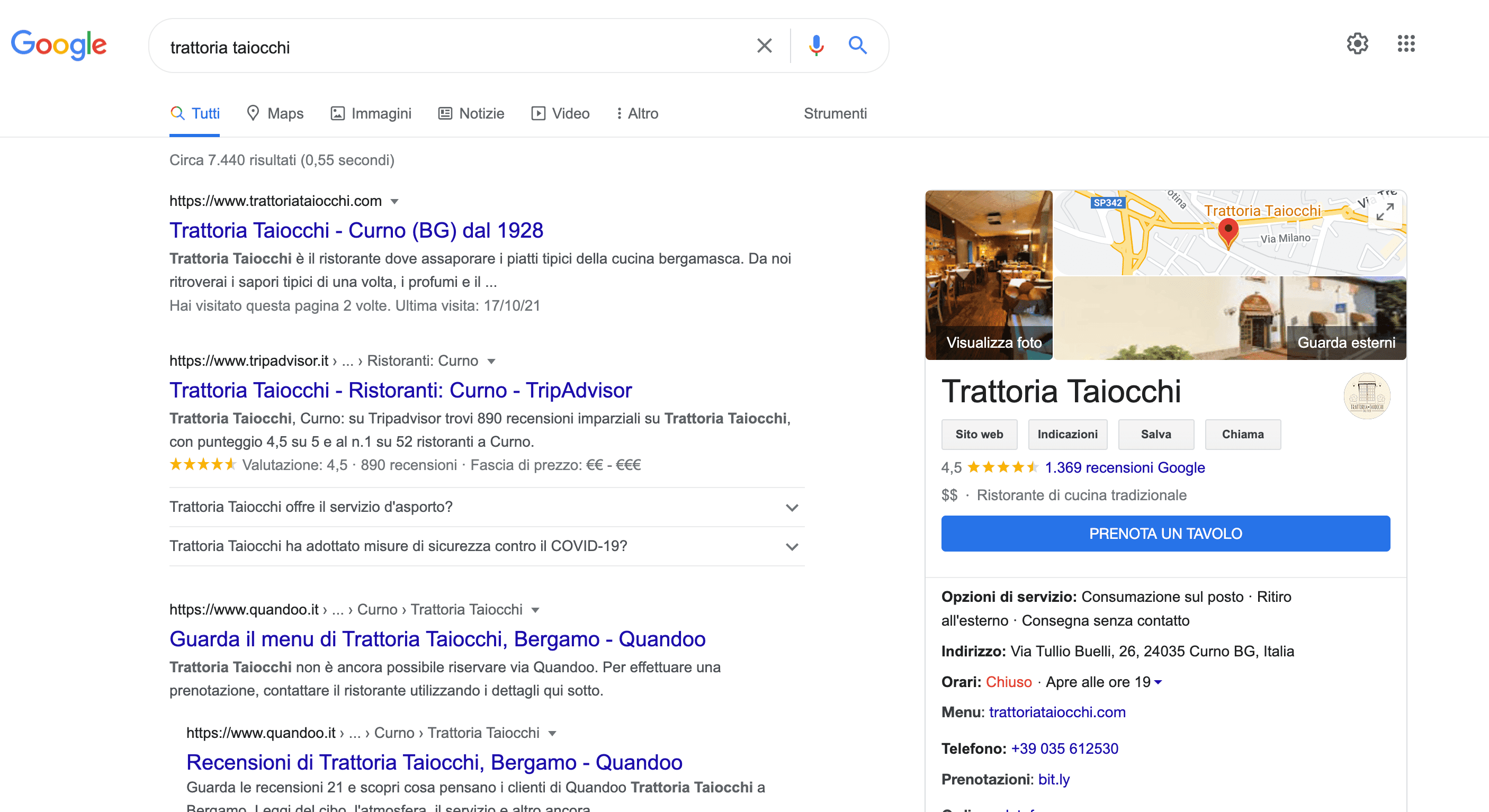Expand opening hours dropdown arrow
Viewport: 1489px width, 812px height.
[1158, 682]
